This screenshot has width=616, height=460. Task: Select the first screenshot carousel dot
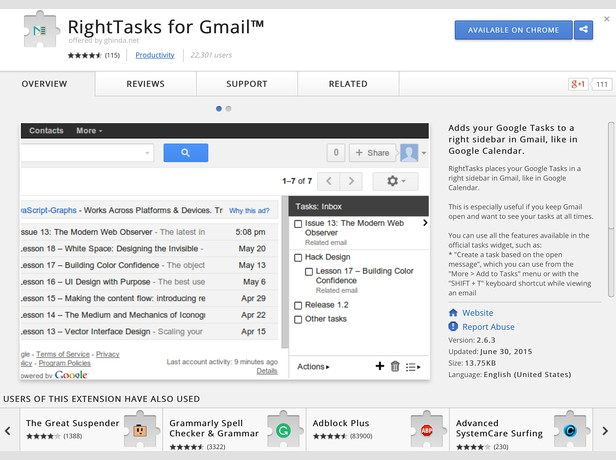click(219, 108)
